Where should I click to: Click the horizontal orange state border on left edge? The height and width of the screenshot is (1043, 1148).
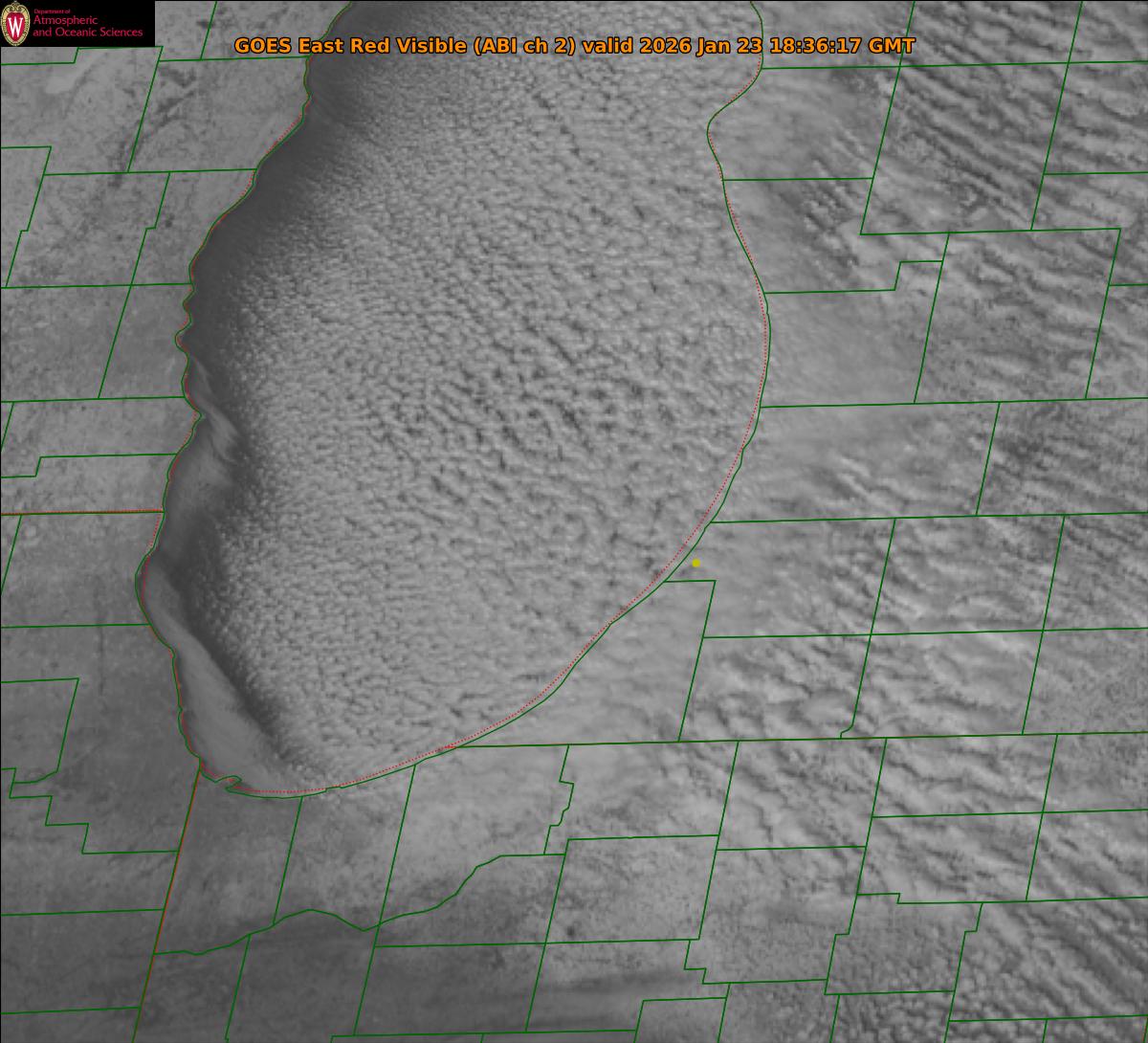[77, 513]
